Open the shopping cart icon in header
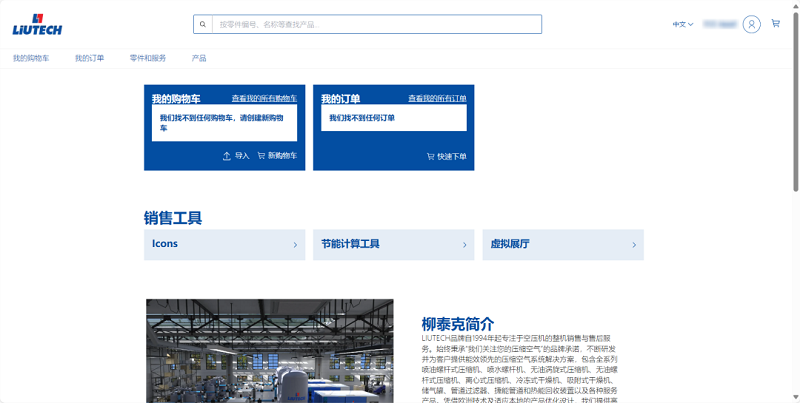The height and width of the screenshot is (403, 800). 776,23
